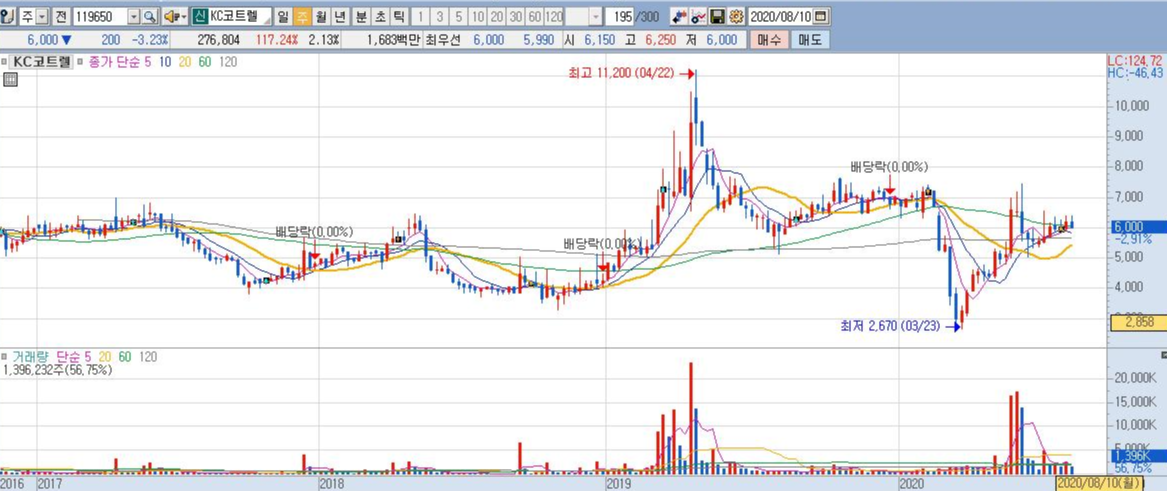
Task: Click the 종가 단순 moving average label
Action: point(114,62)
